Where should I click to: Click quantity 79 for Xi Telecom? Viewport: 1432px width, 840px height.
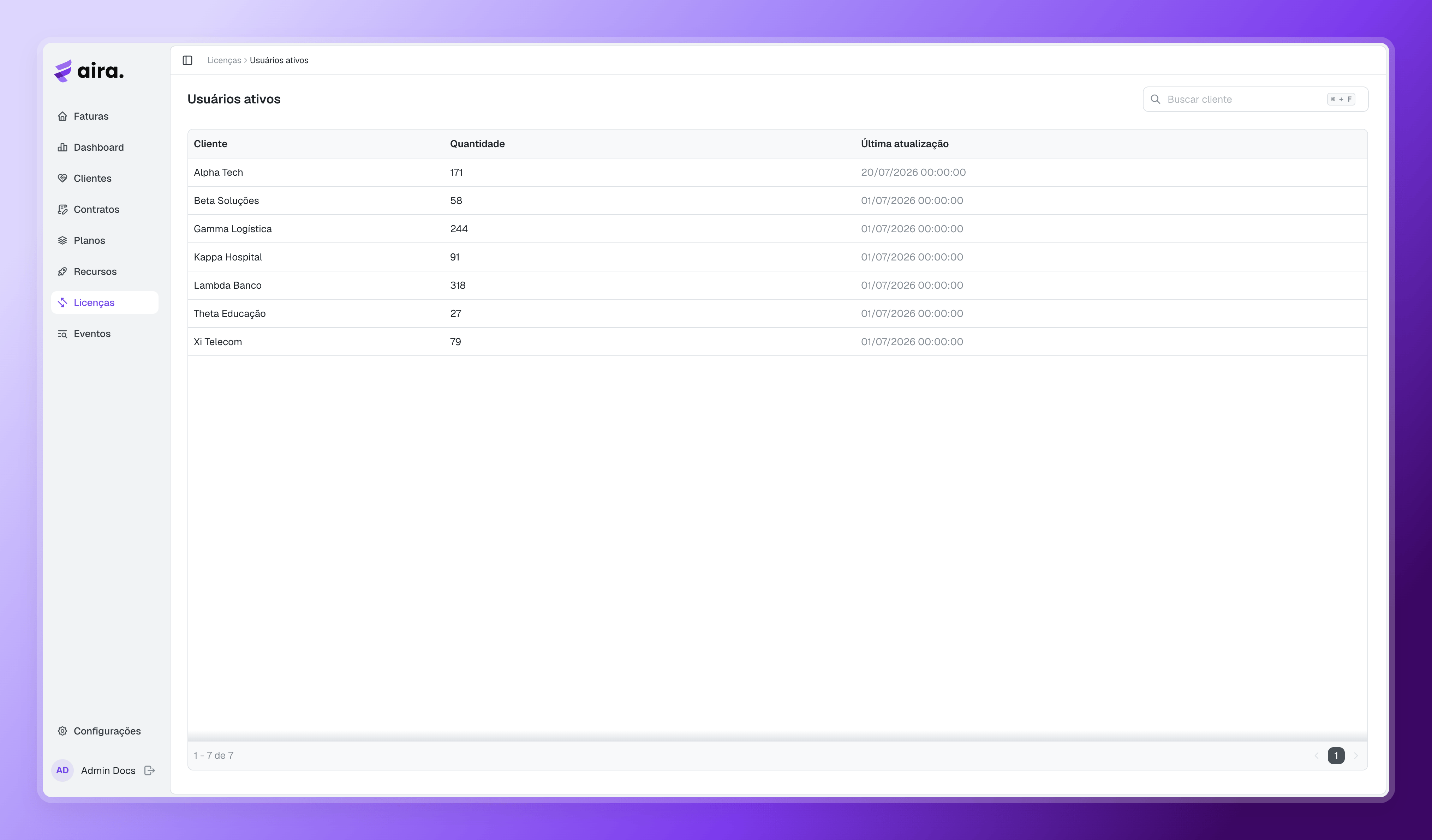coord(456,342)
